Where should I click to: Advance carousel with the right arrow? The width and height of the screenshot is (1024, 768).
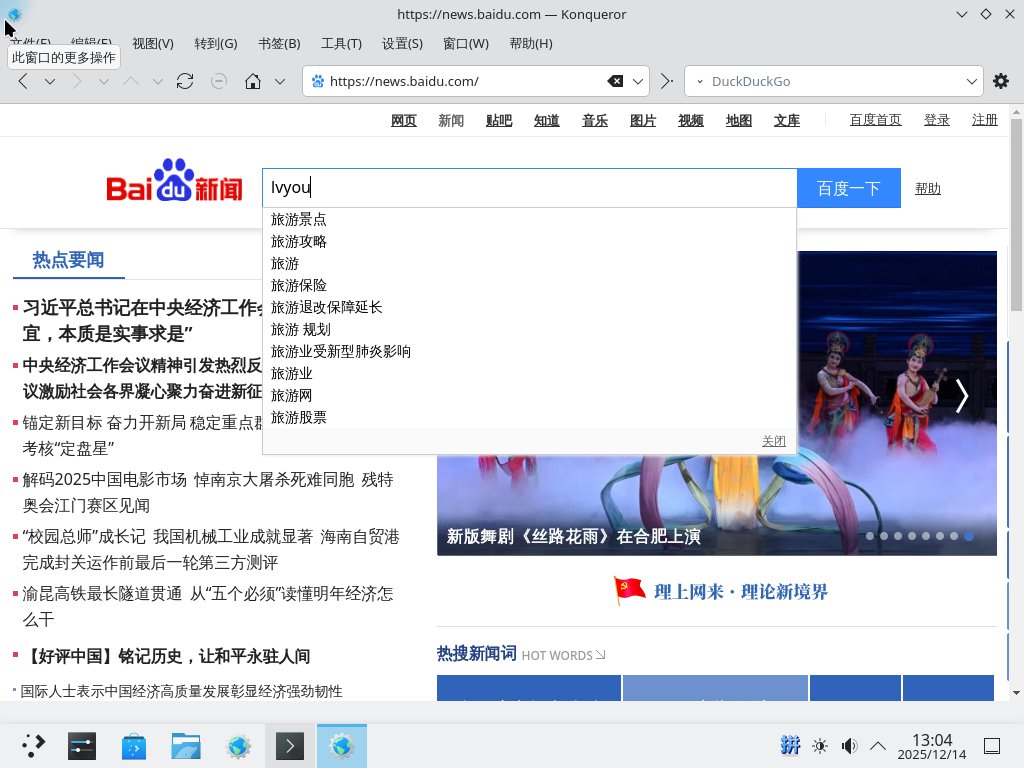point(961,396)
